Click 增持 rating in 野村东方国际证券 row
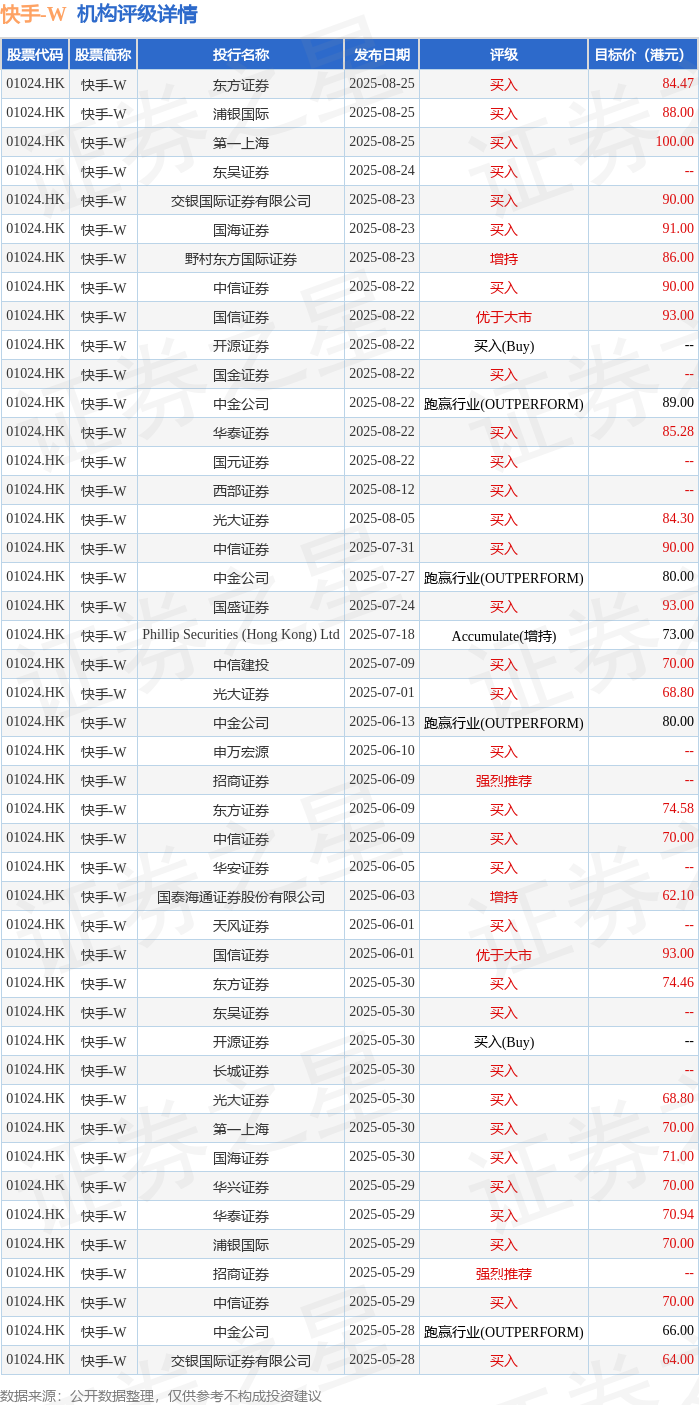Image resolution: width=699 pixels, height=1405 pixels. point(503,259)
